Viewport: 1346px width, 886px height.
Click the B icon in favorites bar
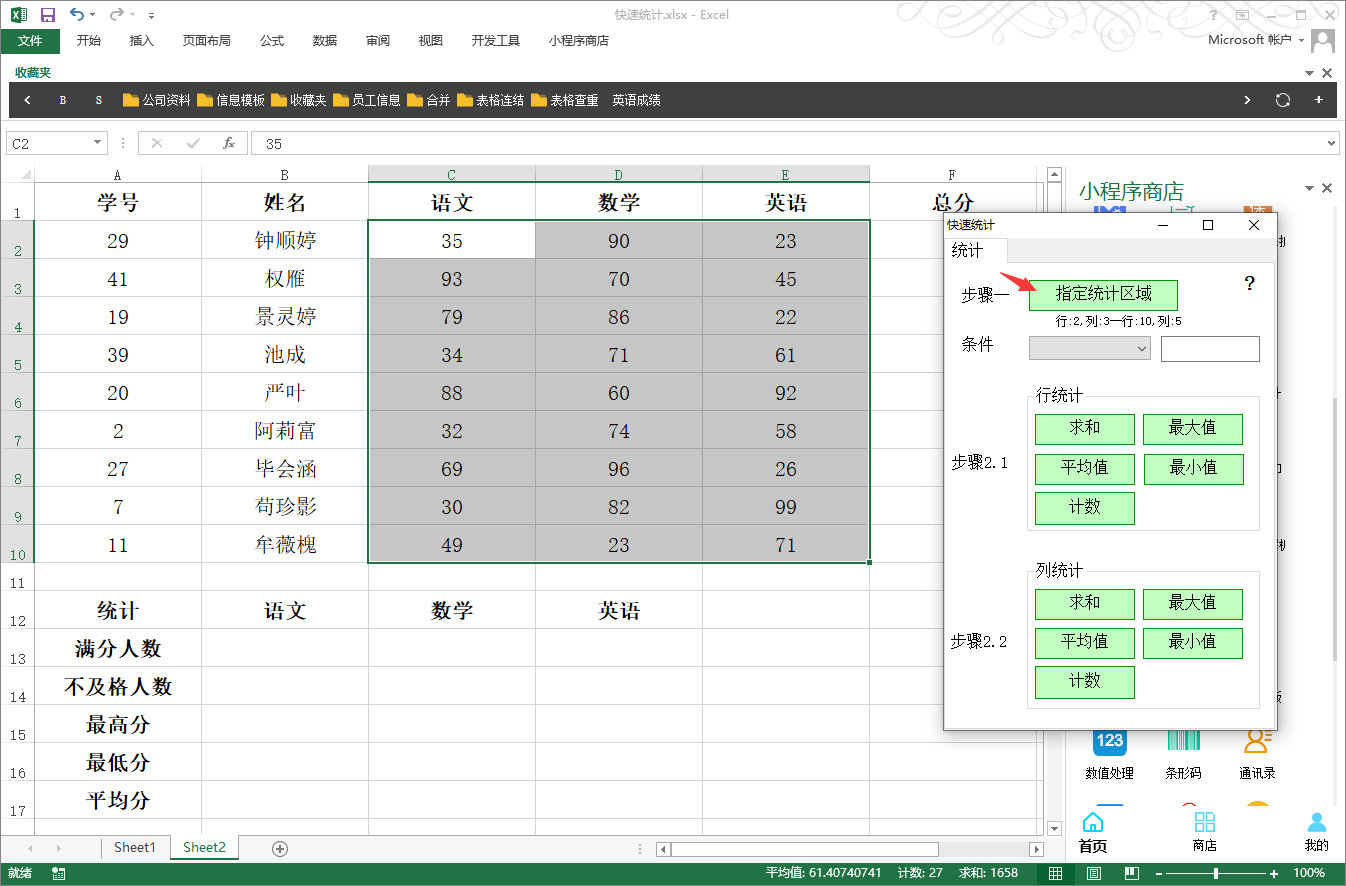point(63,100)
